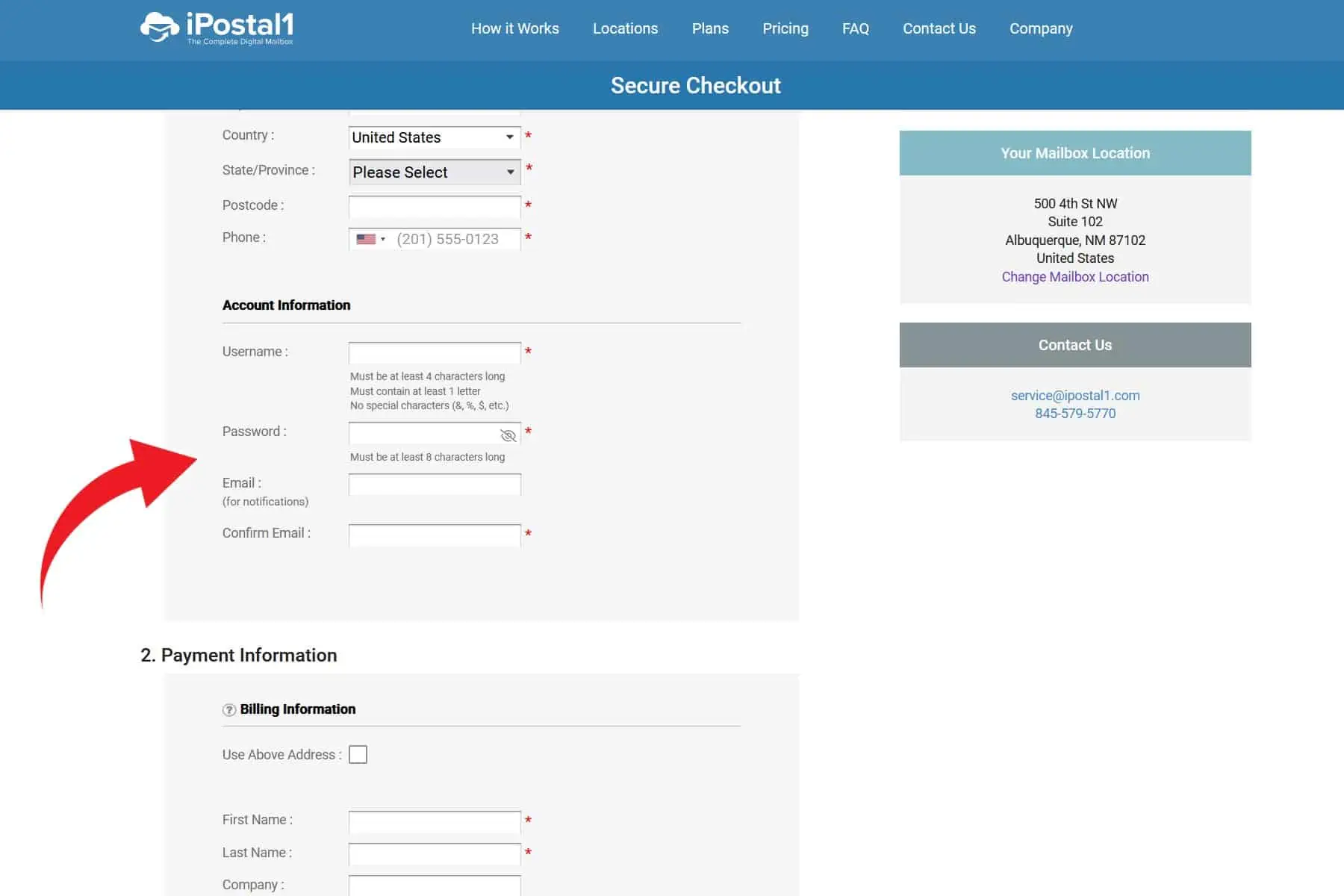Open the FAQ page
The height and width of the screenshot is (896, 1344).
(856, 28)
